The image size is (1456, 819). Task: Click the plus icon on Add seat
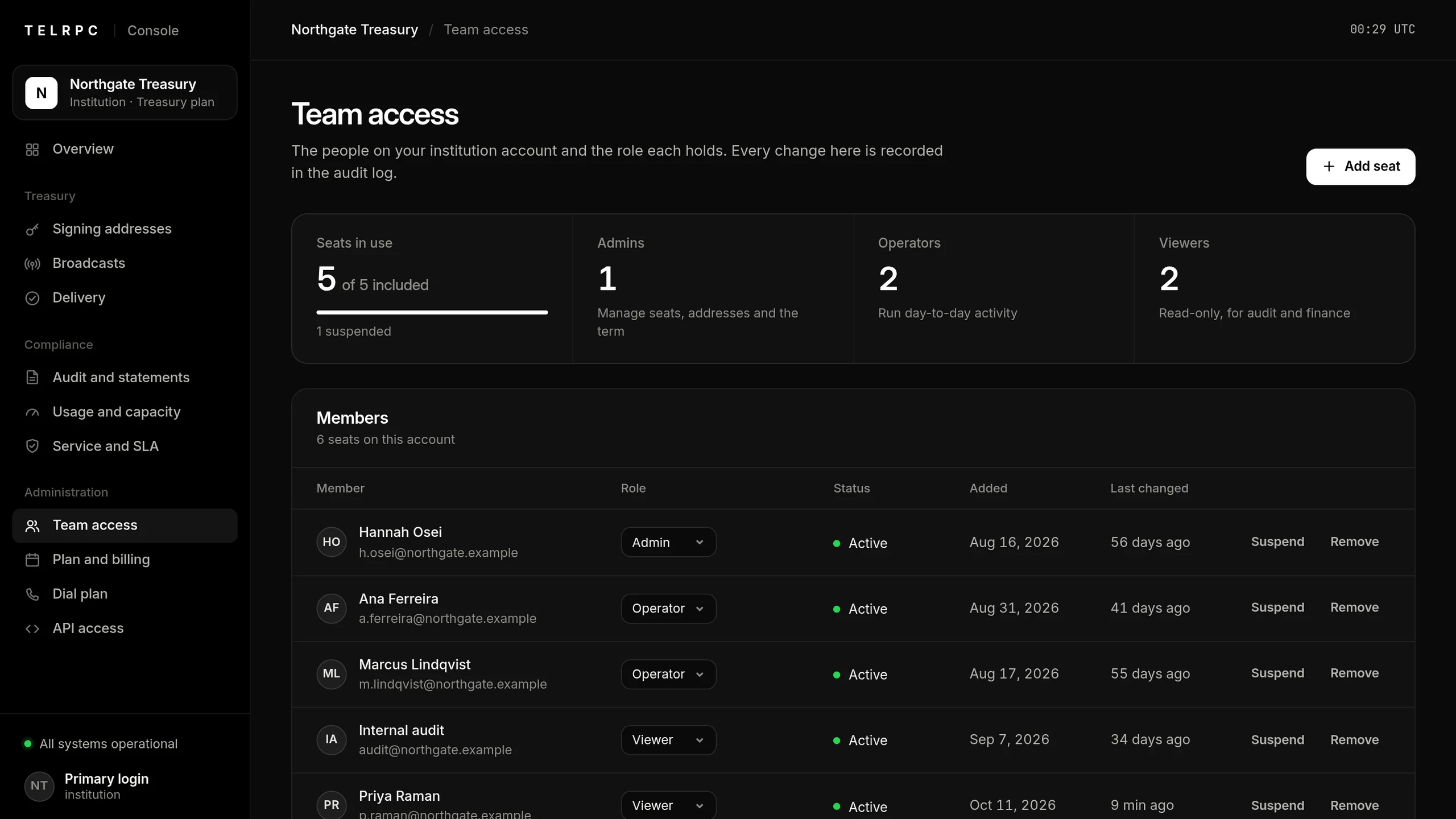point(1329,167)
